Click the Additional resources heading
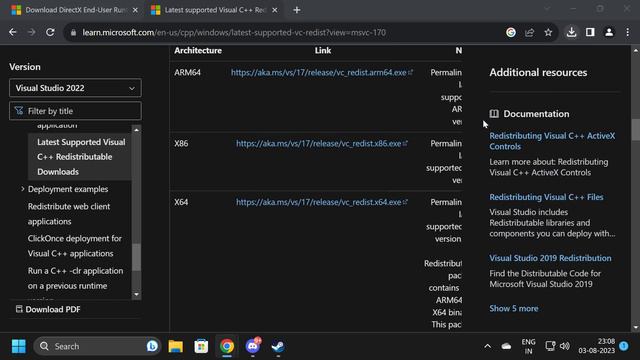This screenshot has height=360, width=640. pyautogui.click(x=538, y=72)
